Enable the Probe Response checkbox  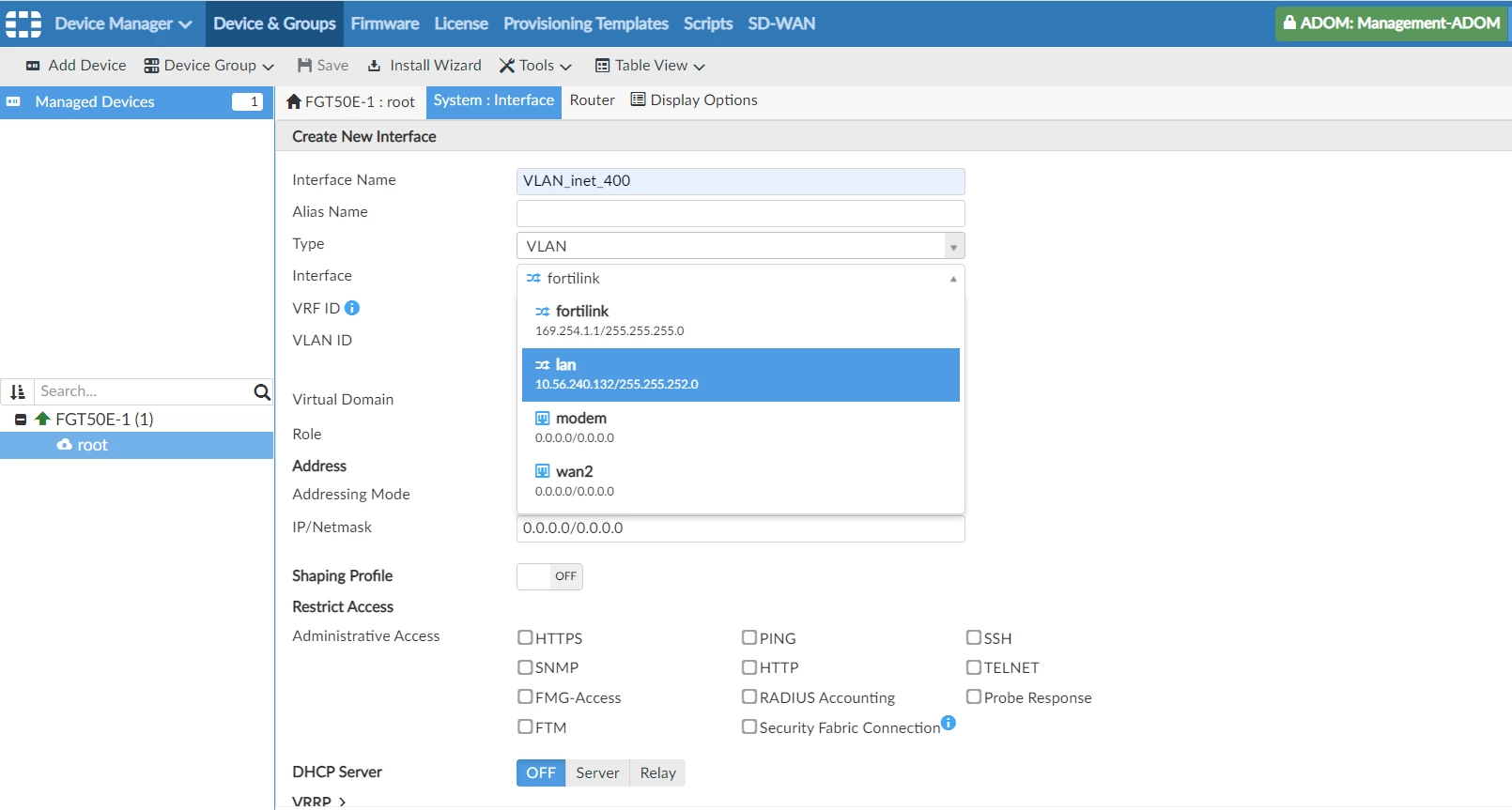coord(974,696)
